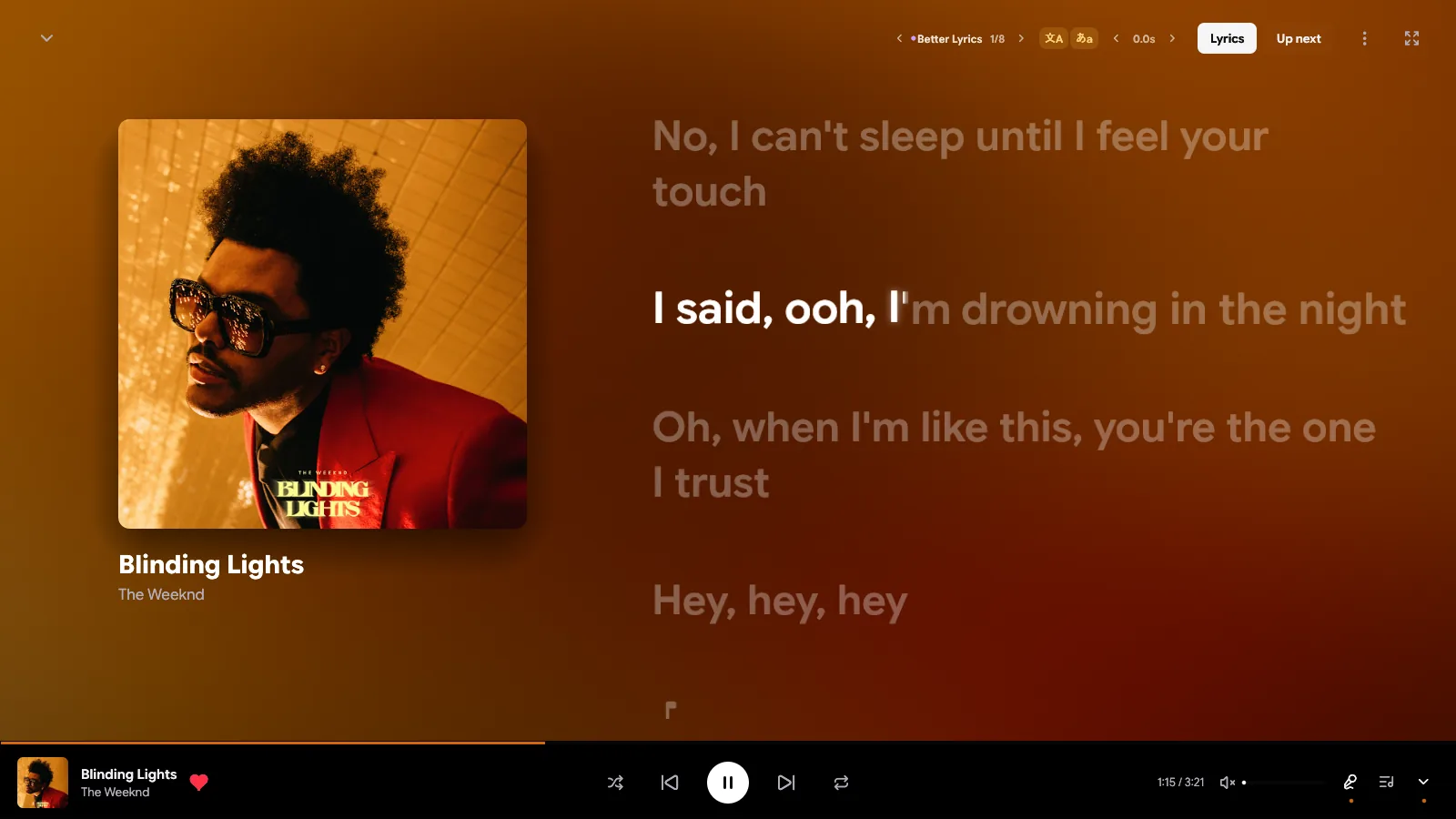
Task: Adjust the volume slider
Action: [1283, 783]
